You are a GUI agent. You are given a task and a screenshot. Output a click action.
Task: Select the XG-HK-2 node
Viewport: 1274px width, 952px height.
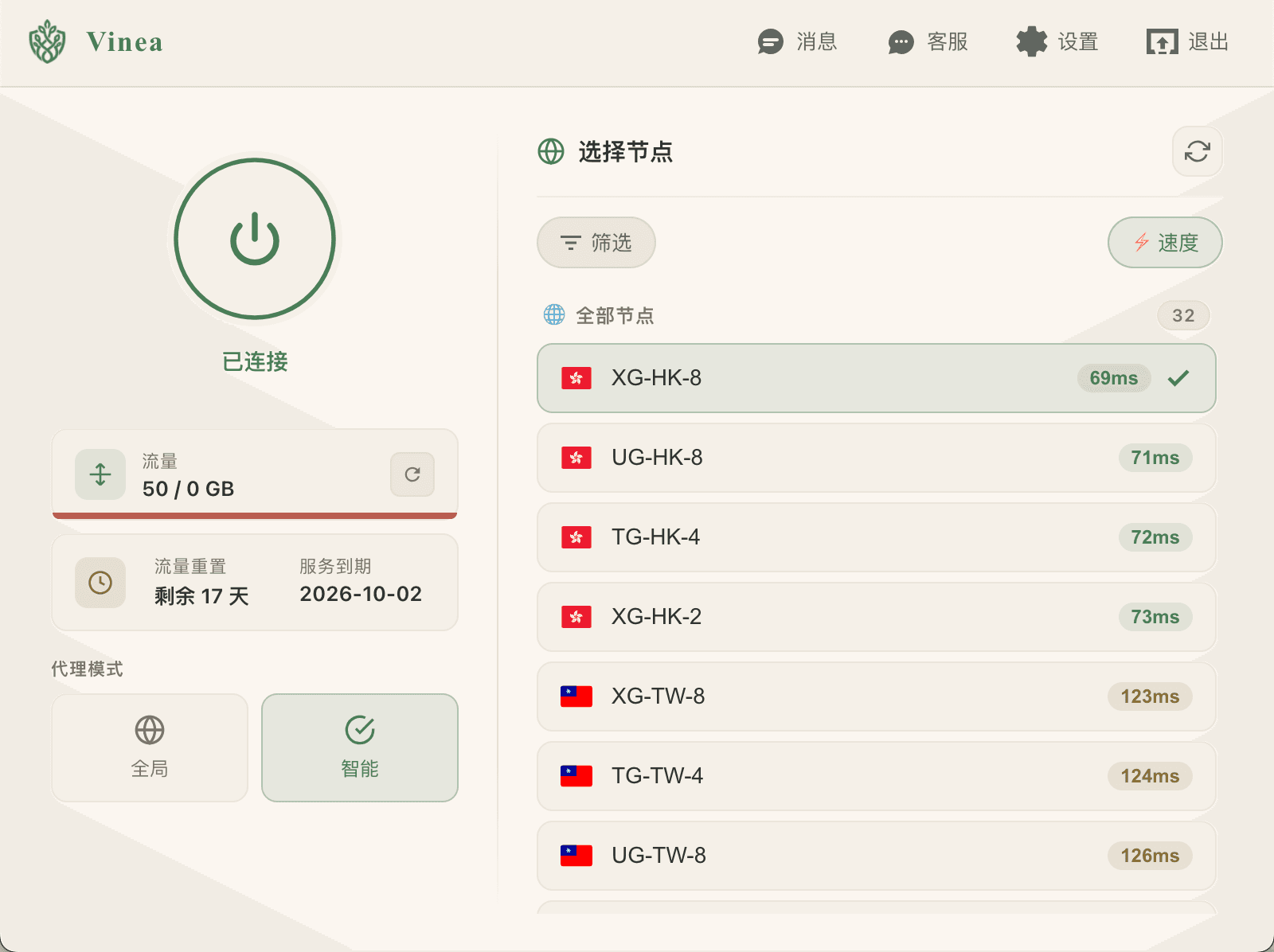coord(877,617)
